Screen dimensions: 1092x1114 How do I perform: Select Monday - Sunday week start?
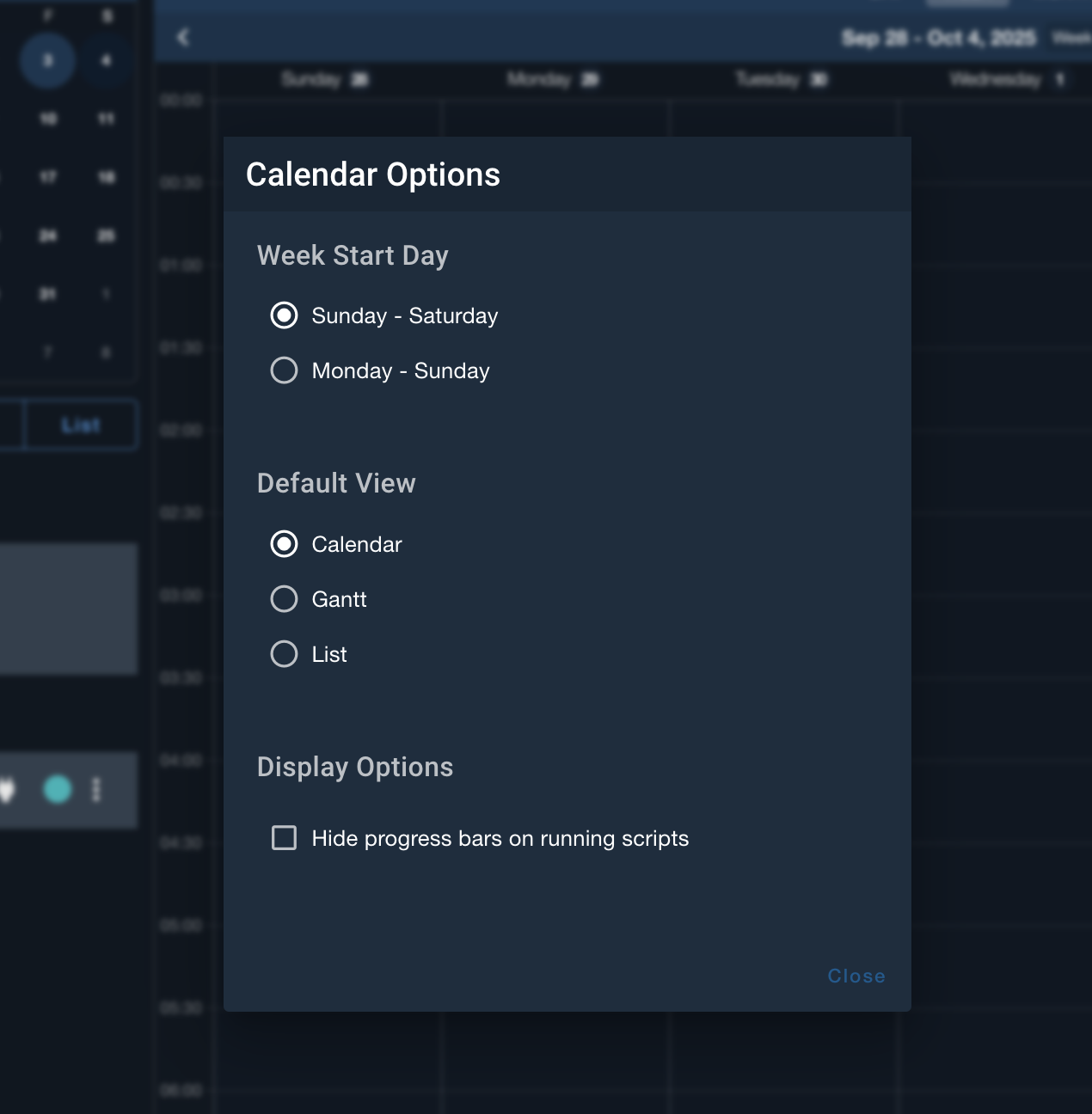click(x=284, y=370)
